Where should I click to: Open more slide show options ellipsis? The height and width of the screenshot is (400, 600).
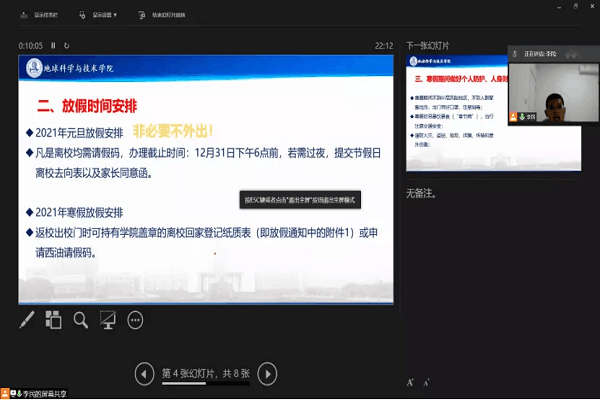[136, 320]
